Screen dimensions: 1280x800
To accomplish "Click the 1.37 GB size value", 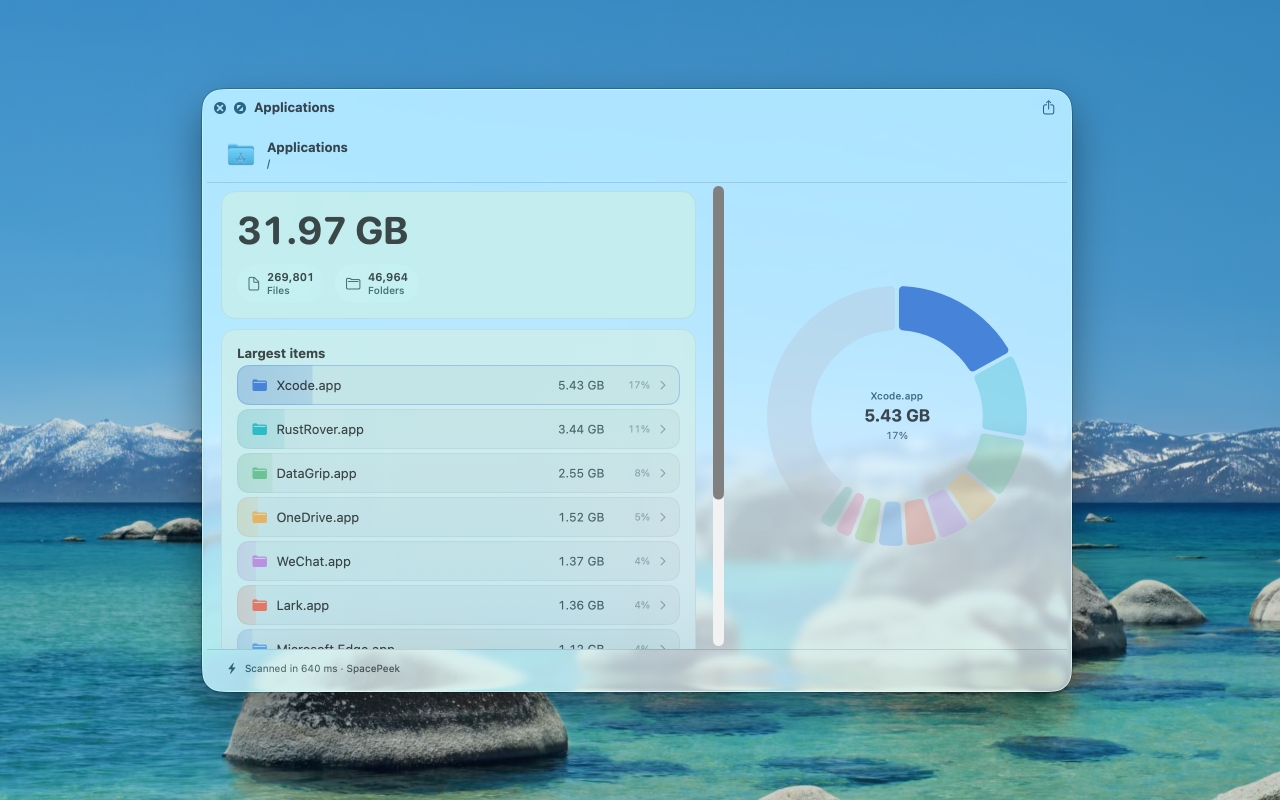I will tap(581, 561).
